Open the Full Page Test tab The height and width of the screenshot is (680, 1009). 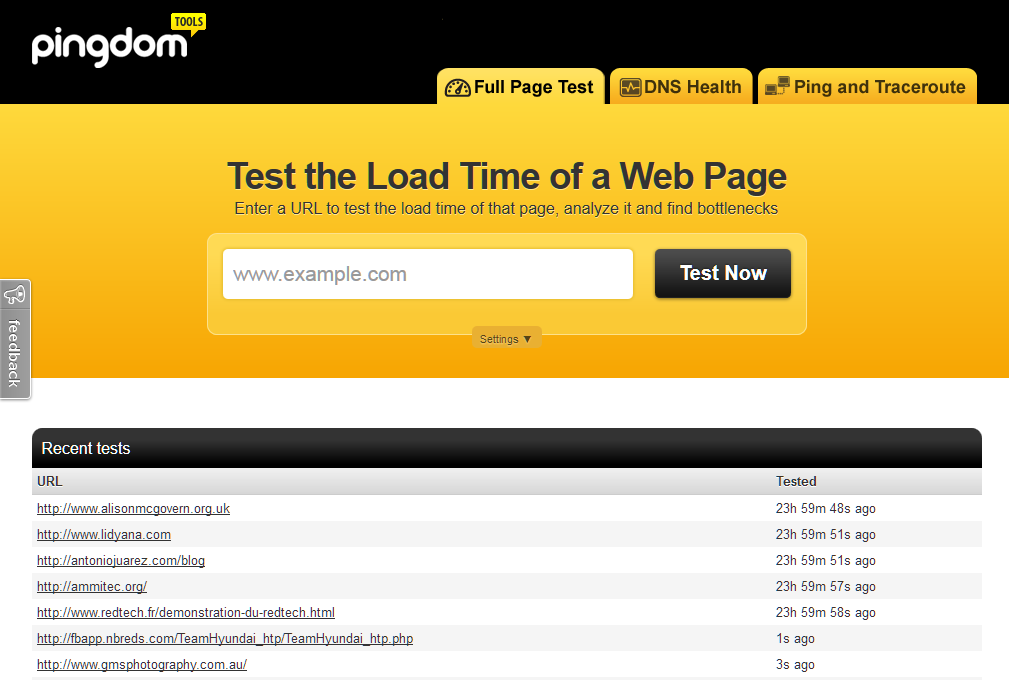point(521,86)
